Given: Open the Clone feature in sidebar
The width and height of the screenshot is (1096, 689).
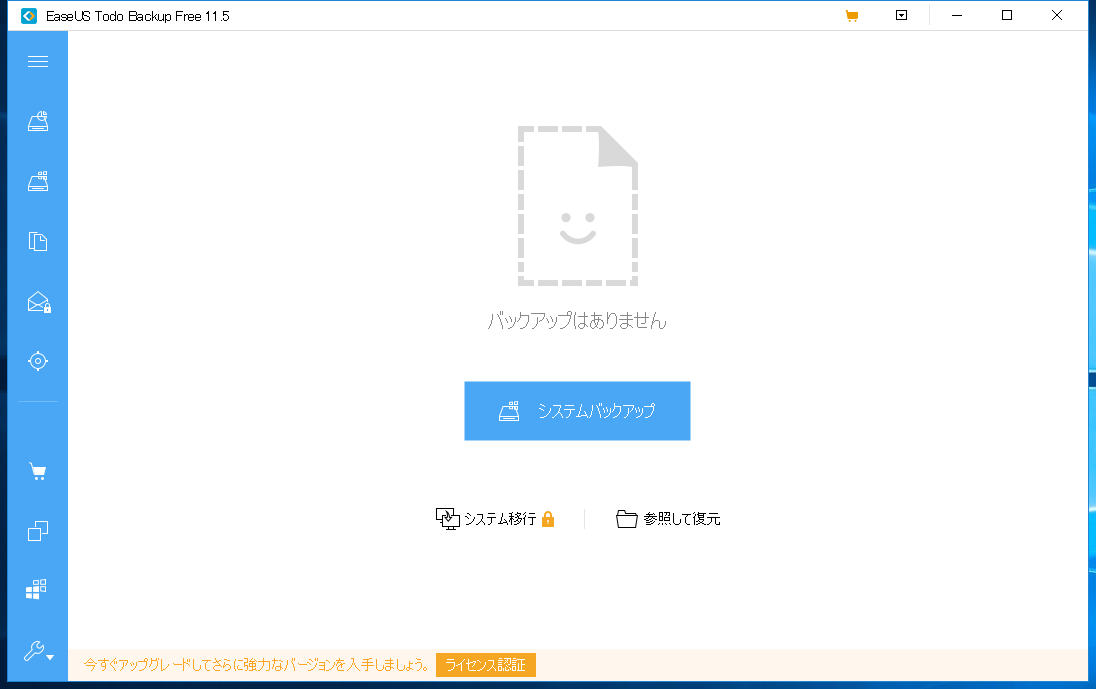Looking at the screenshot, I should 38,530.
